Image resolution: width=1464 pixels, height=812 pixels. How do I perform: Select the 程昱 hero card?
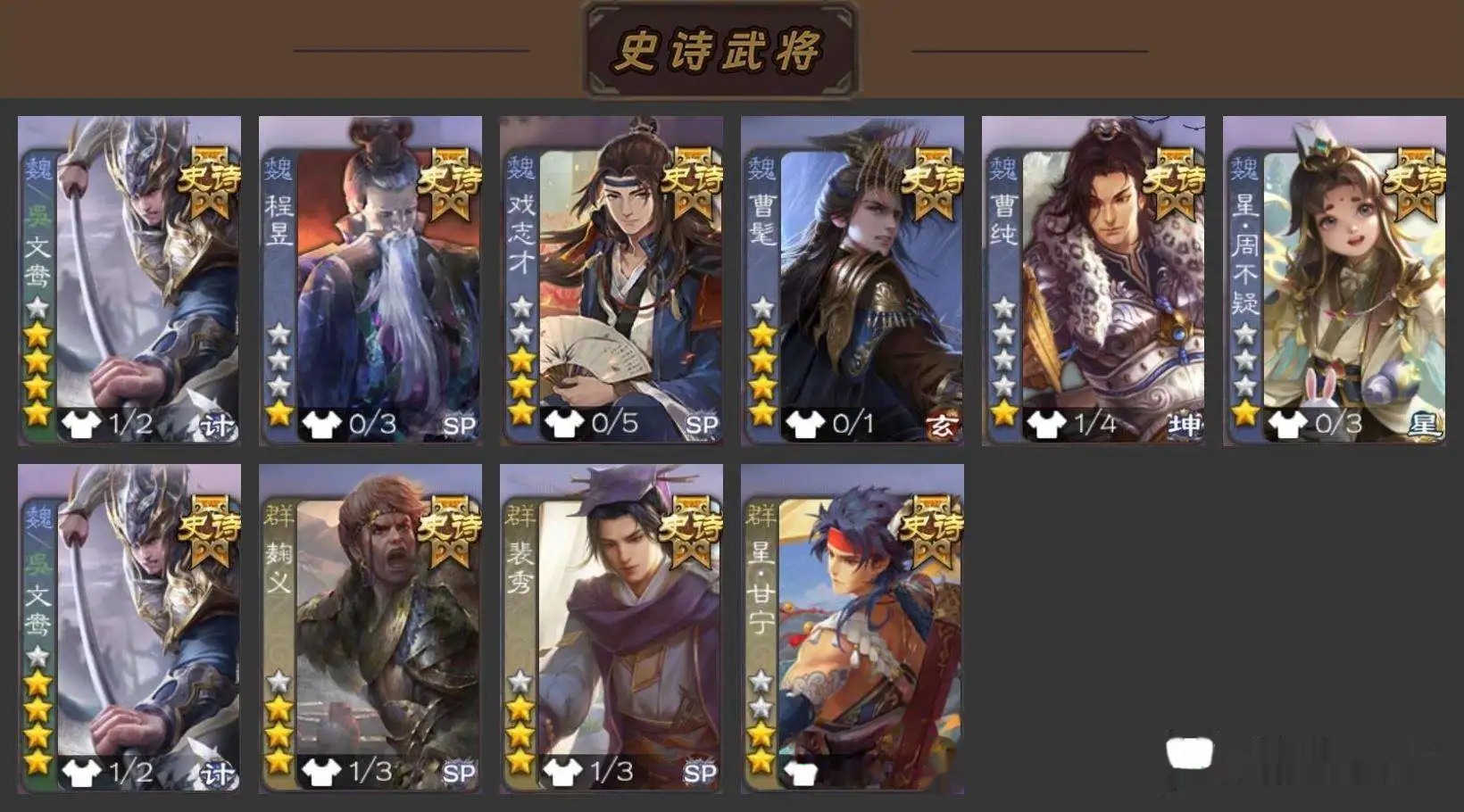click(370, 280)
